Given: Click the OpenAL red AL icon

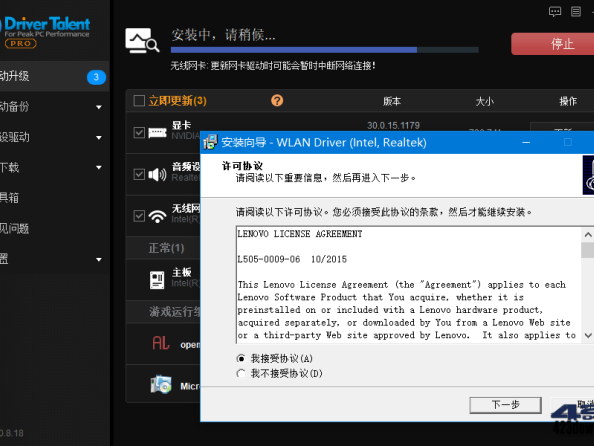Looking at the screenshot, I should 161,343.
